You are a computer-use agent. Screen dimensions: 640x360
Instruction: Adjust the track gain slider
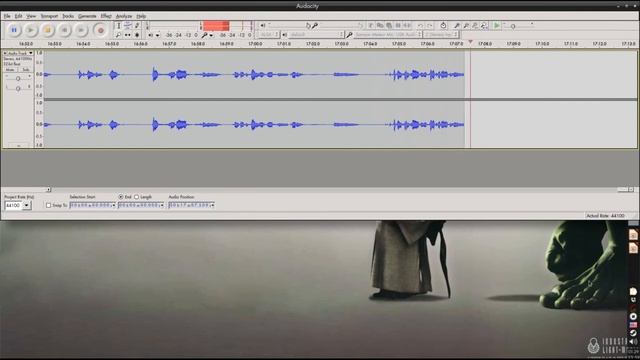click(18, 78)
